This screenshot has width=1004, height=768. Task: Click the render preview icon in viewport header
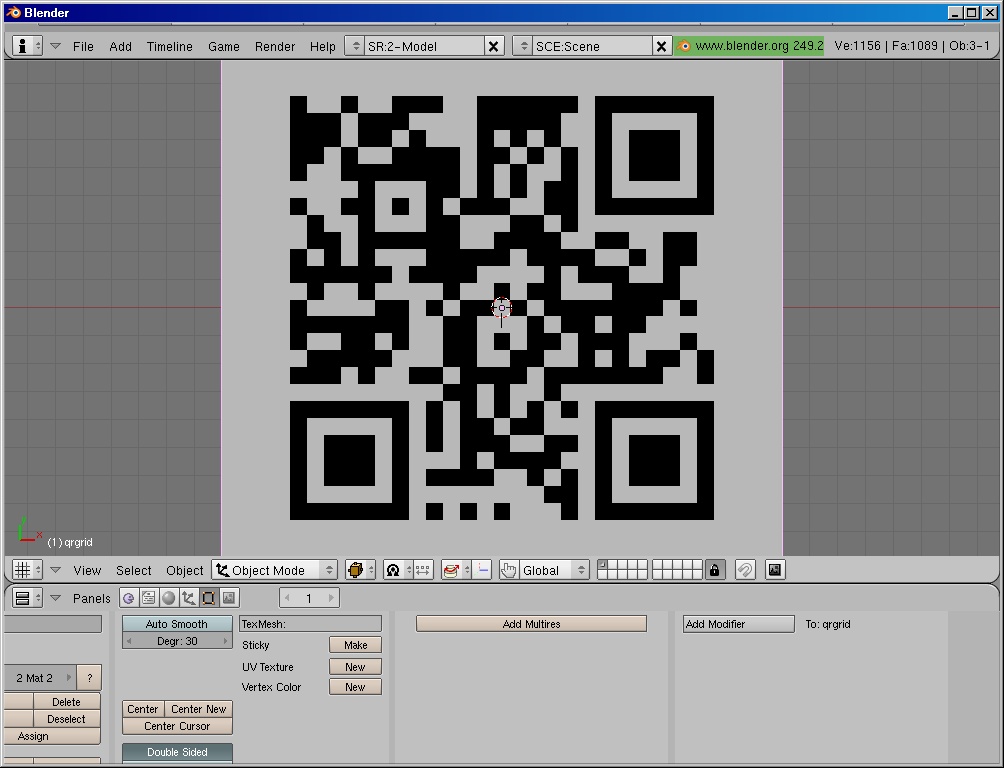pos(775,569)
